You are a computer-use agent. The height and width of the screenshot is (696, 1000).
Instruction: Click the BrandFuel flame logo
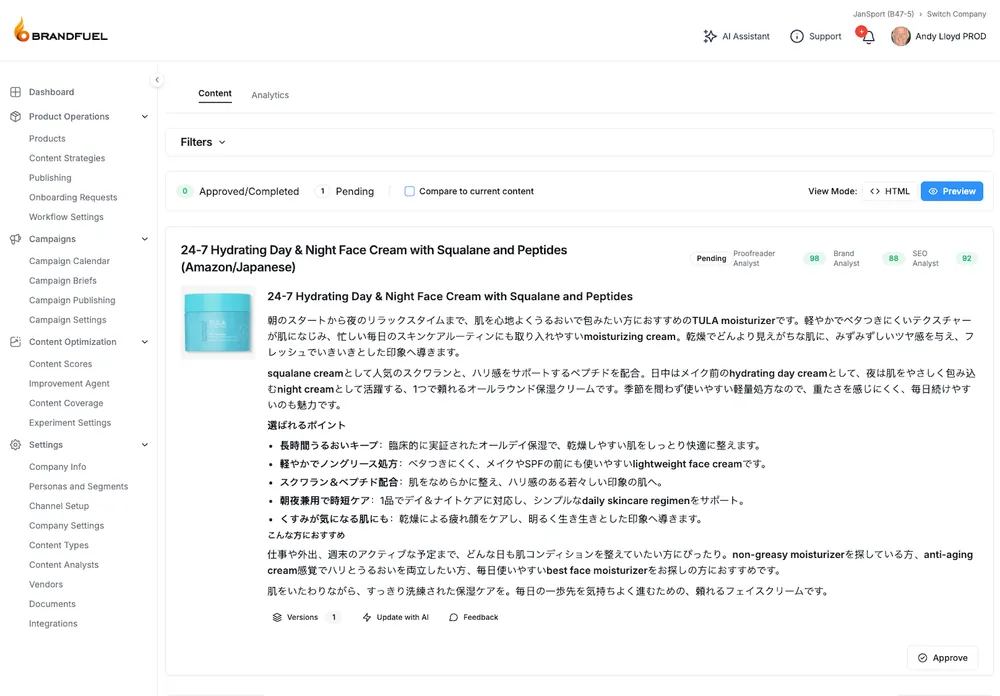pos(22,30)
